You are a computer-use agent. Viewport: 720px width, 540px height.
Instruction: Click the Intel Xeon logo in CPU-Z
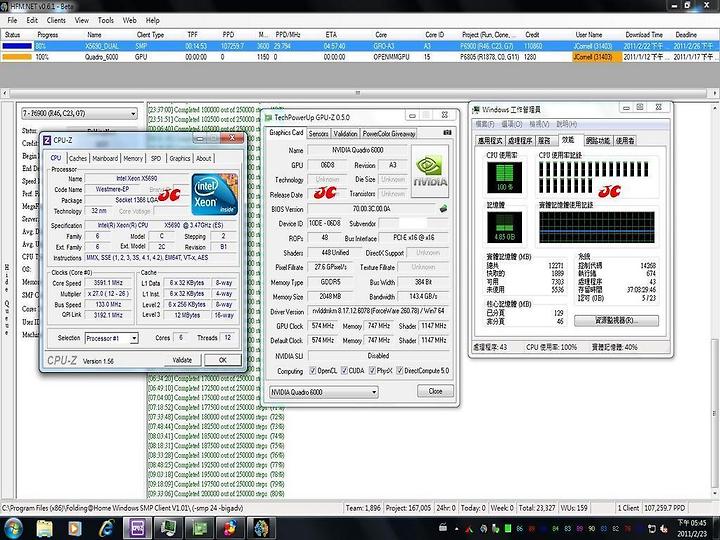[x=214, y=195]
